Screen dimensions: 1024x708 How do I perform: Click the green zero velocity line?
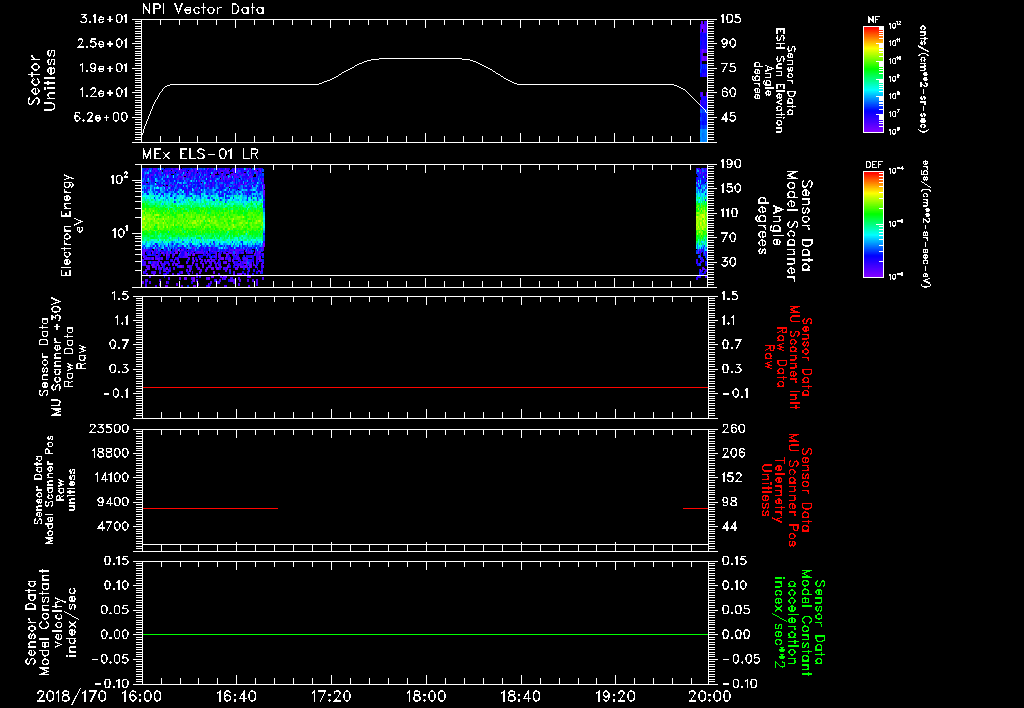(425, 634)
